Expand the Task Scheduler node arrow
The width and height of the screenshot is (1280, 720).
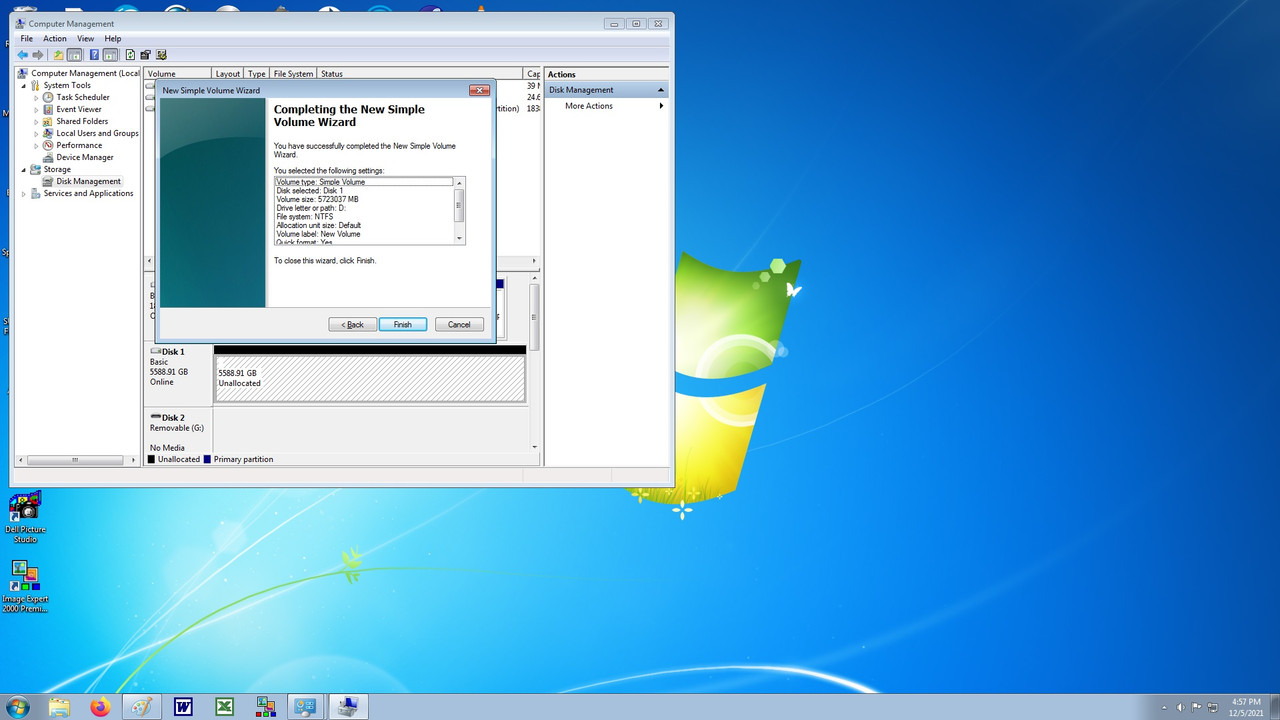(37, 97)
